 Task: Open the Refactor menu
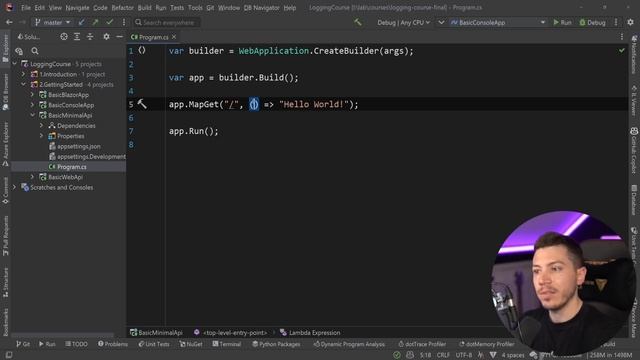pos(122,8)
